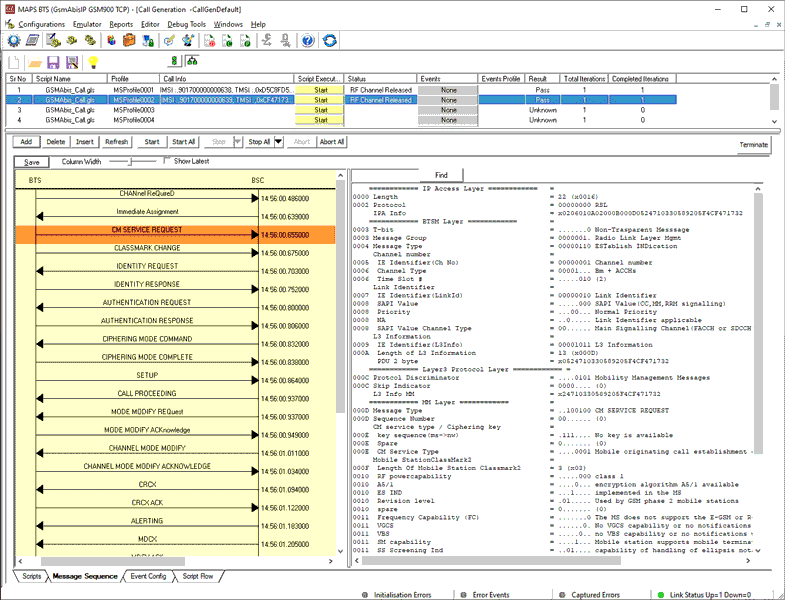Click the green traffic light icon

pos(174,61)
